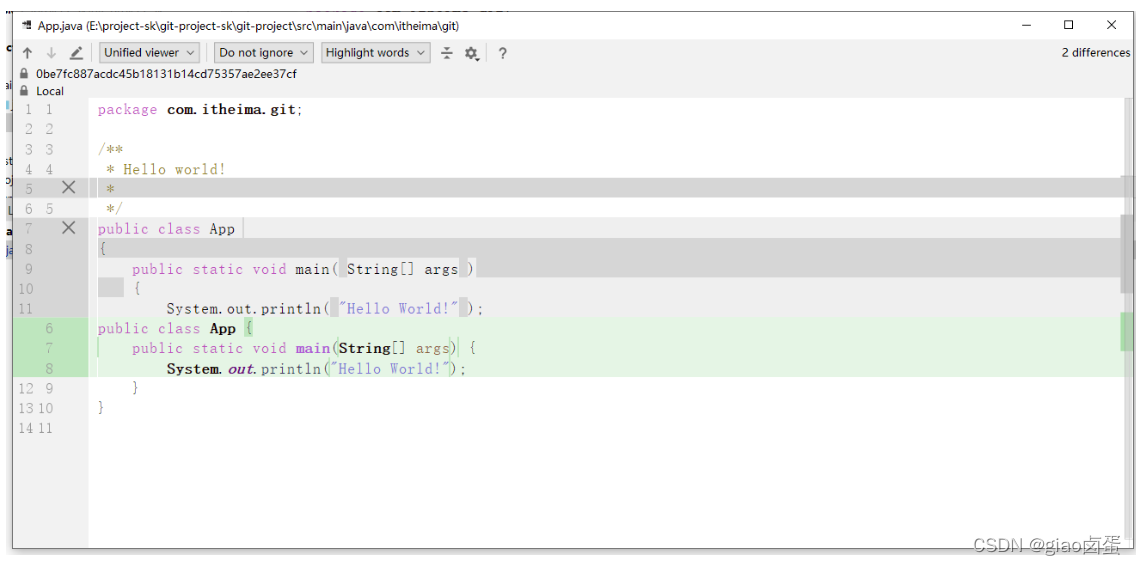1136x565 pixels.
Task: Open the Do not ignore dropdown
Action: [x=264, y=52]
